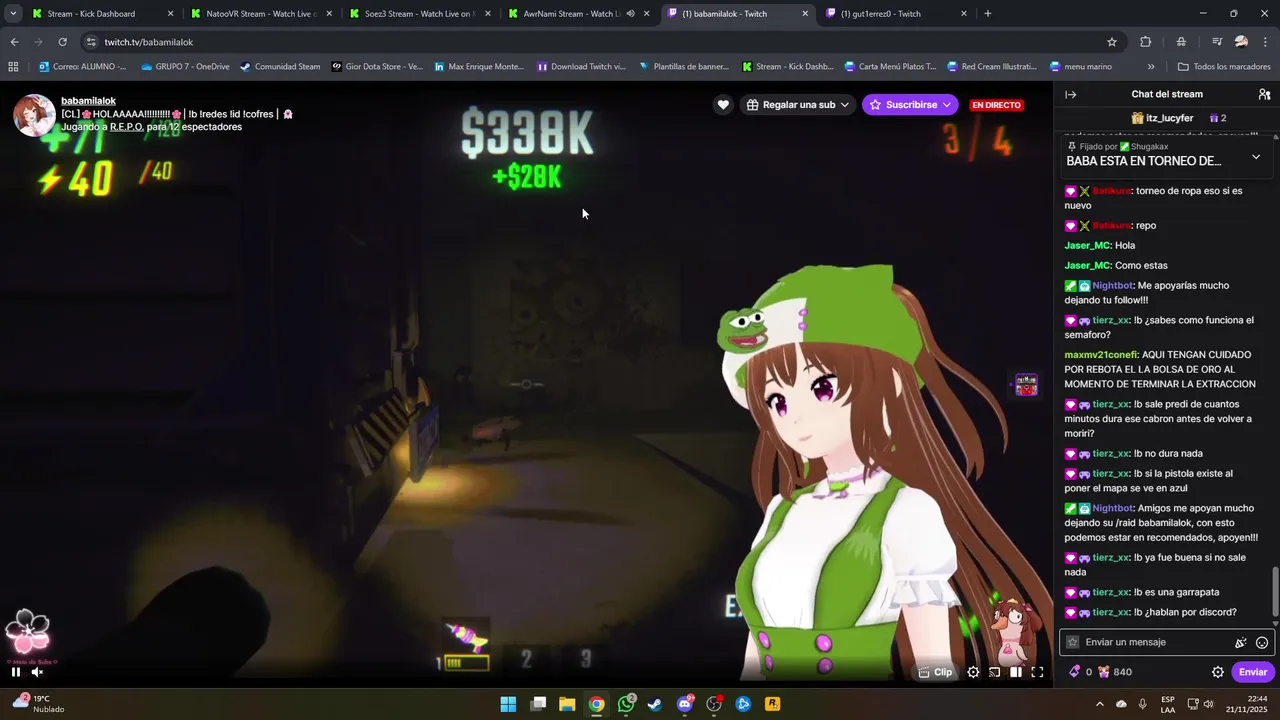This screenshot has height=720, width=1280.
Task: Open a new browser tab
Action: pos(988,14)
